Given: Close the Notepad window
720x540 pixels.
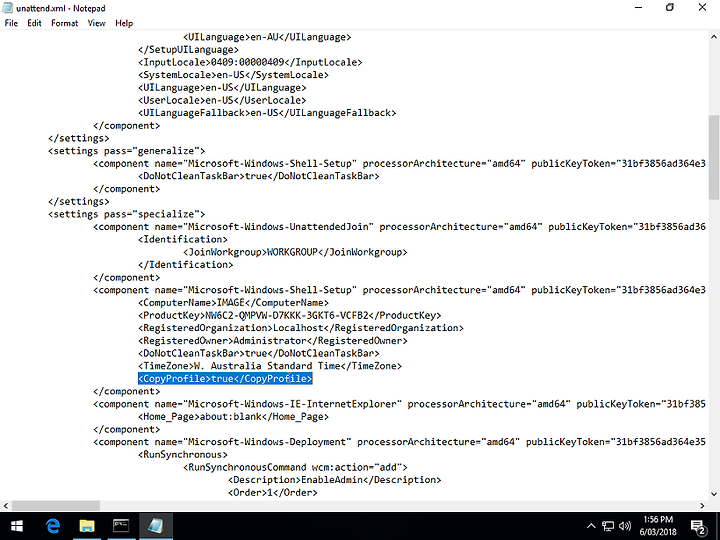Looking at the screenshot, I should [703, 8].
